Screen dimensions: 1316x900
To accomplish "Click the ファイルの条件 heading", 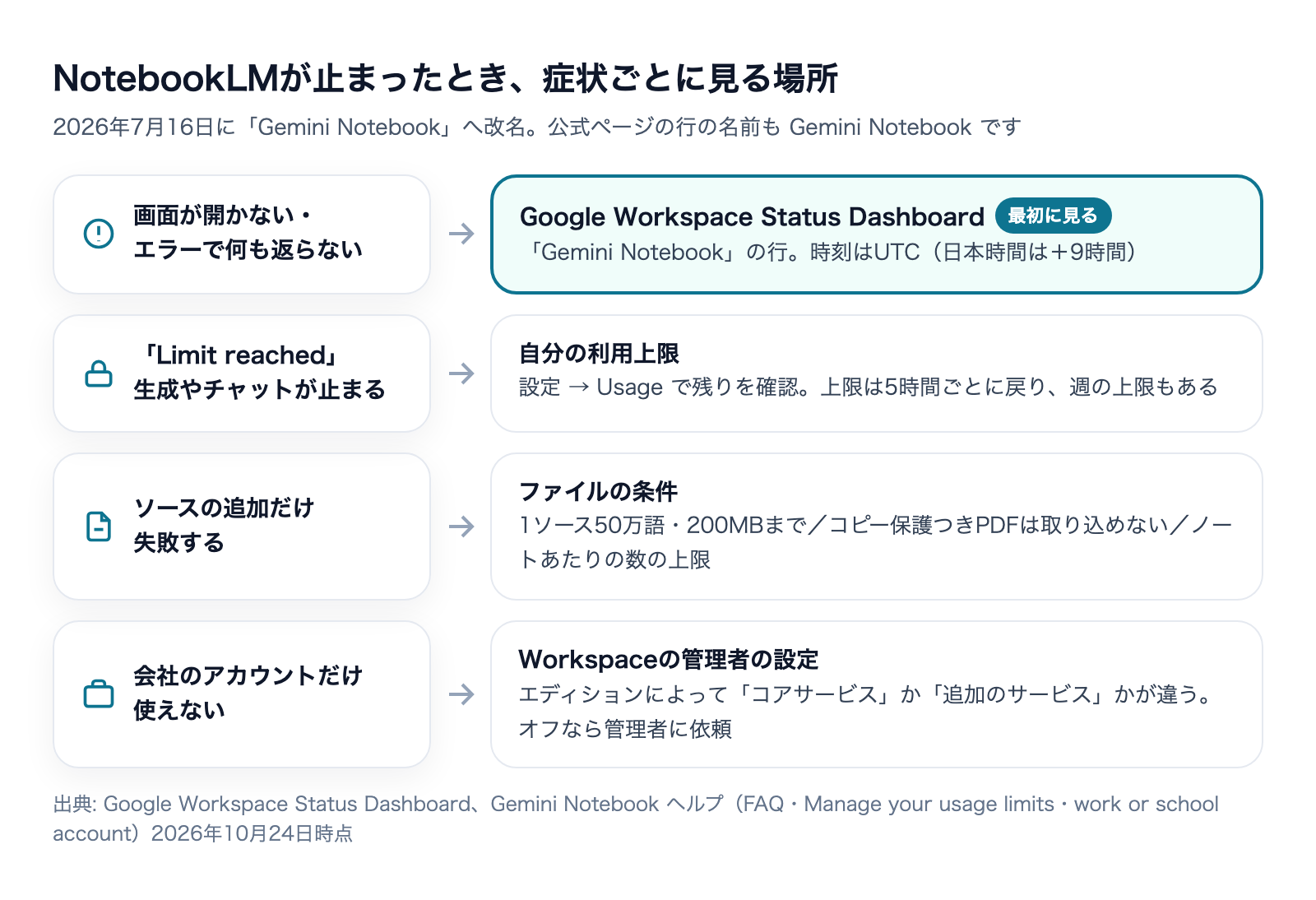I will pyautogui.click(x=598, y=492).
